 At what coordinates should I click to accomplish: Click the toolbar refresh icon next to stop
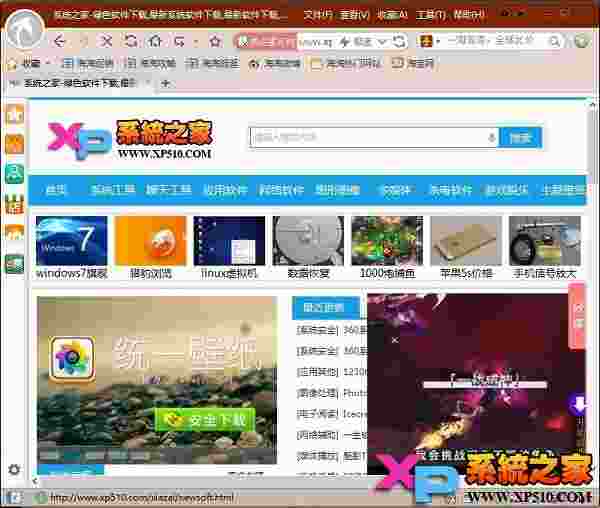tap(131, 41)
